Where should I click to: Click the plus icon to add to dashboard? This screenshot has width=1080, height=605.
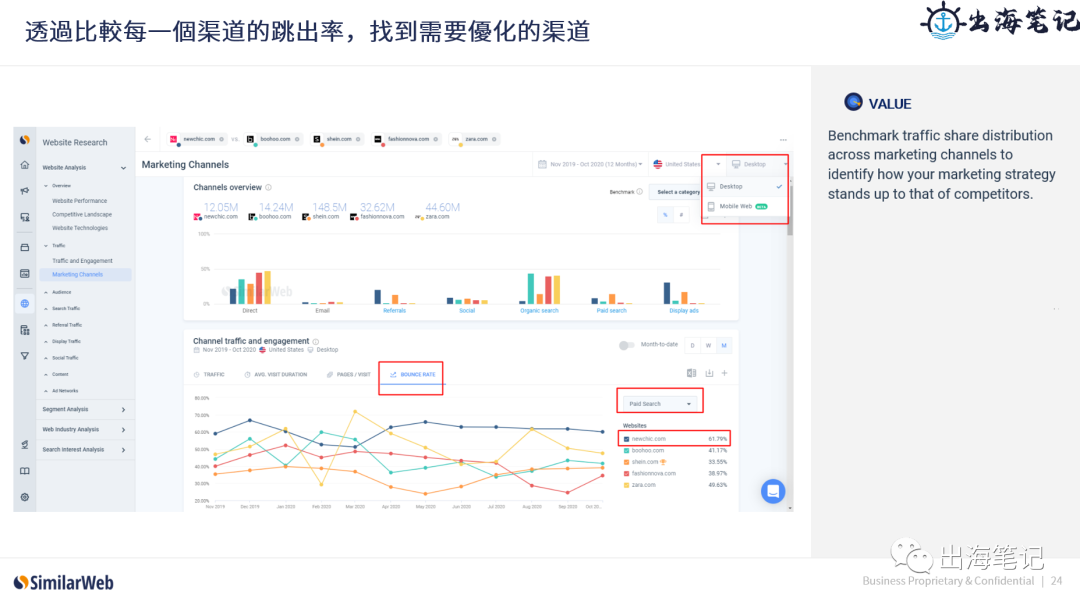pos(725,373)
